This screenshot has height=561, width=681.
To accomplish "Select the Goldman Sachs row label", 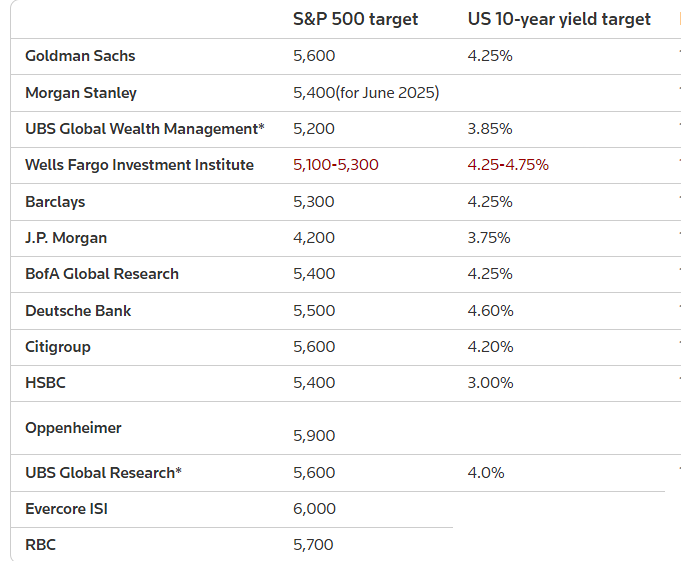I will coord(80,56).
